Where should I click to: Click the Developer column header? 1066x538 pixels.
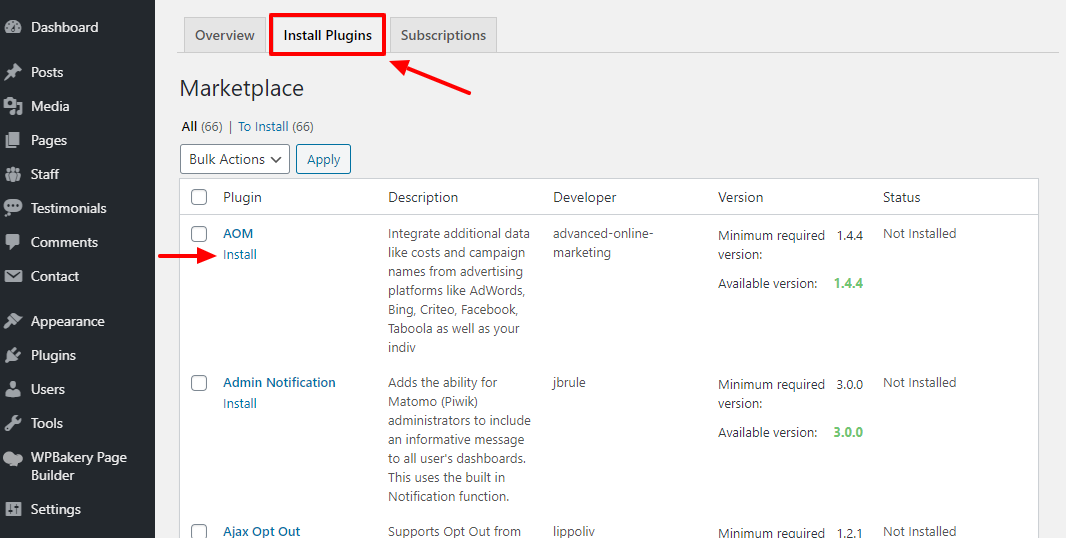(x=585, y=197)
